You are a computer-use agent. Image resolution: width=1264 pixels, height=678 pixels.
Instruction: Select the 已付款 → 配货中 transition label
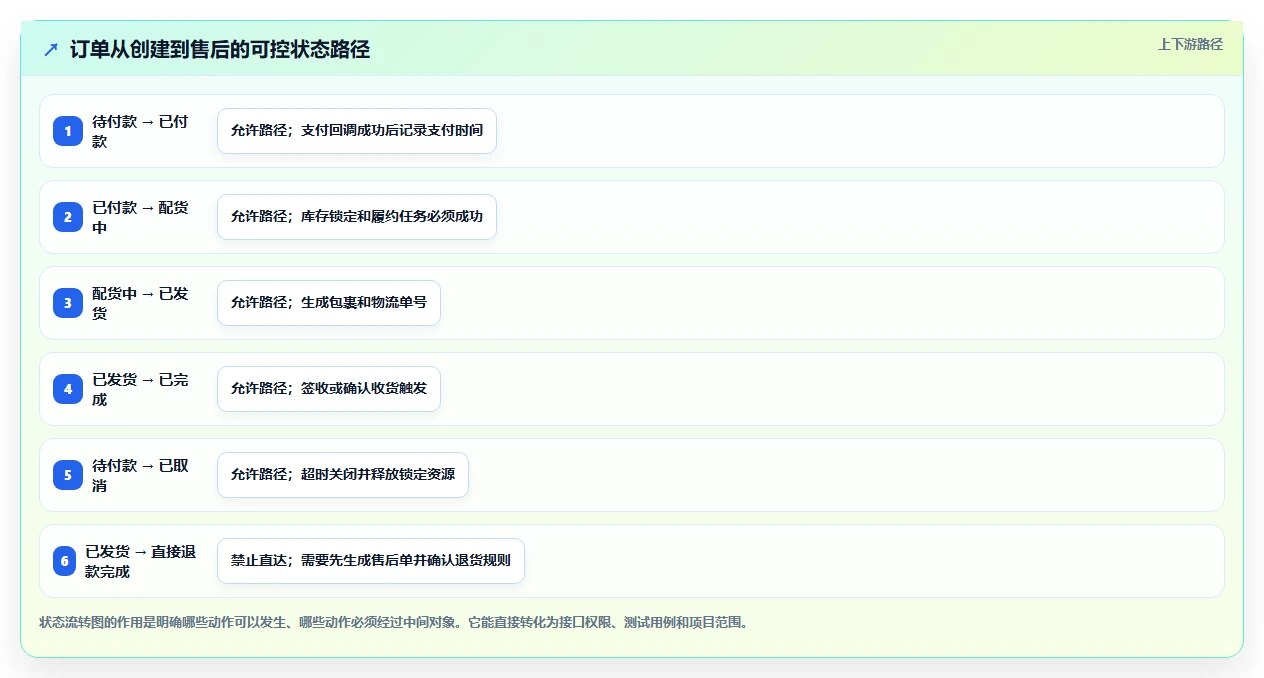[x=141, y=217]
